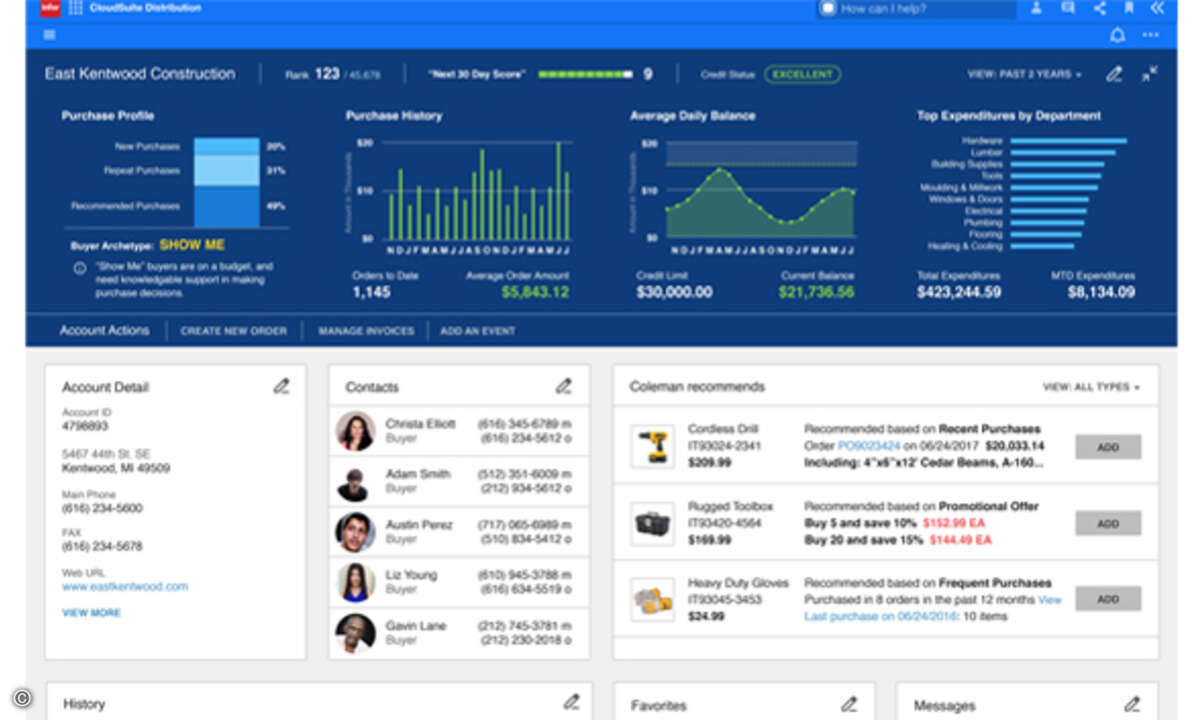Screen dimensions: 1200x720
Task: Select the $30,000.00 credit limit value
Action: tap(675, 292)
